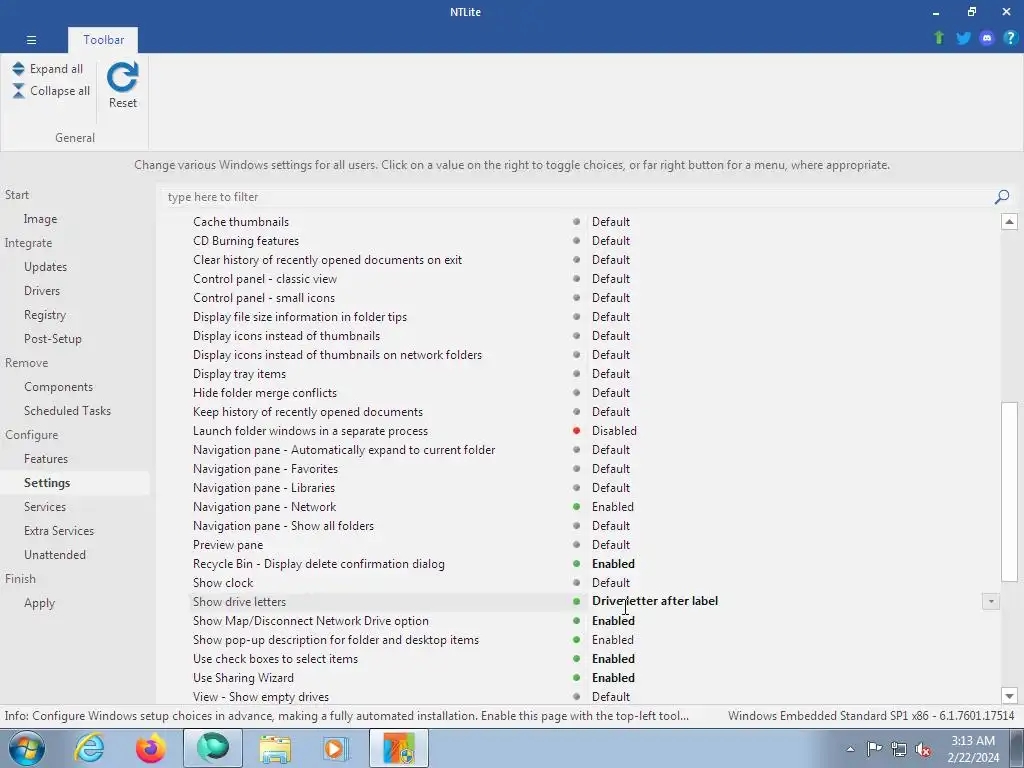Open dropdown arrow for Show drive letters
The image size is (1024, 768).
(990, 601)
